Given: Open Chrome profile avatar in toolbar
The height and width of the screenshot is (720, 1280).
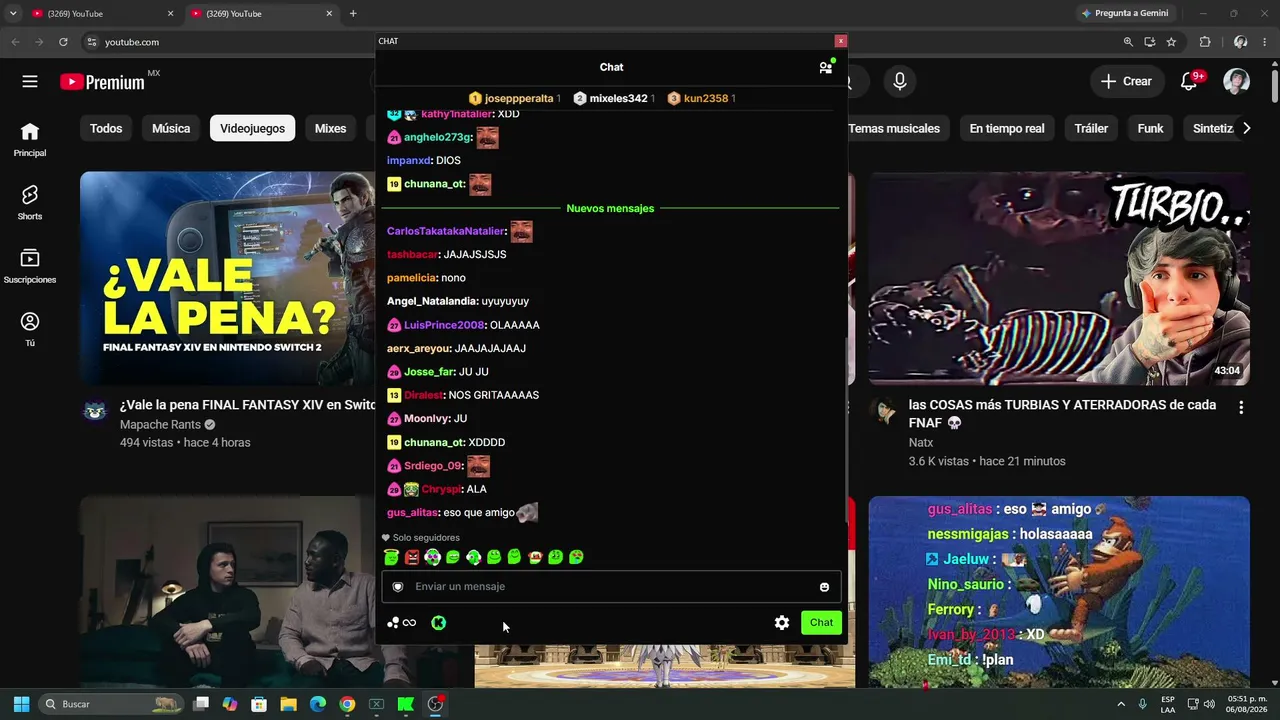Looking at the screenshot, I should click(x=1240, y=42).
